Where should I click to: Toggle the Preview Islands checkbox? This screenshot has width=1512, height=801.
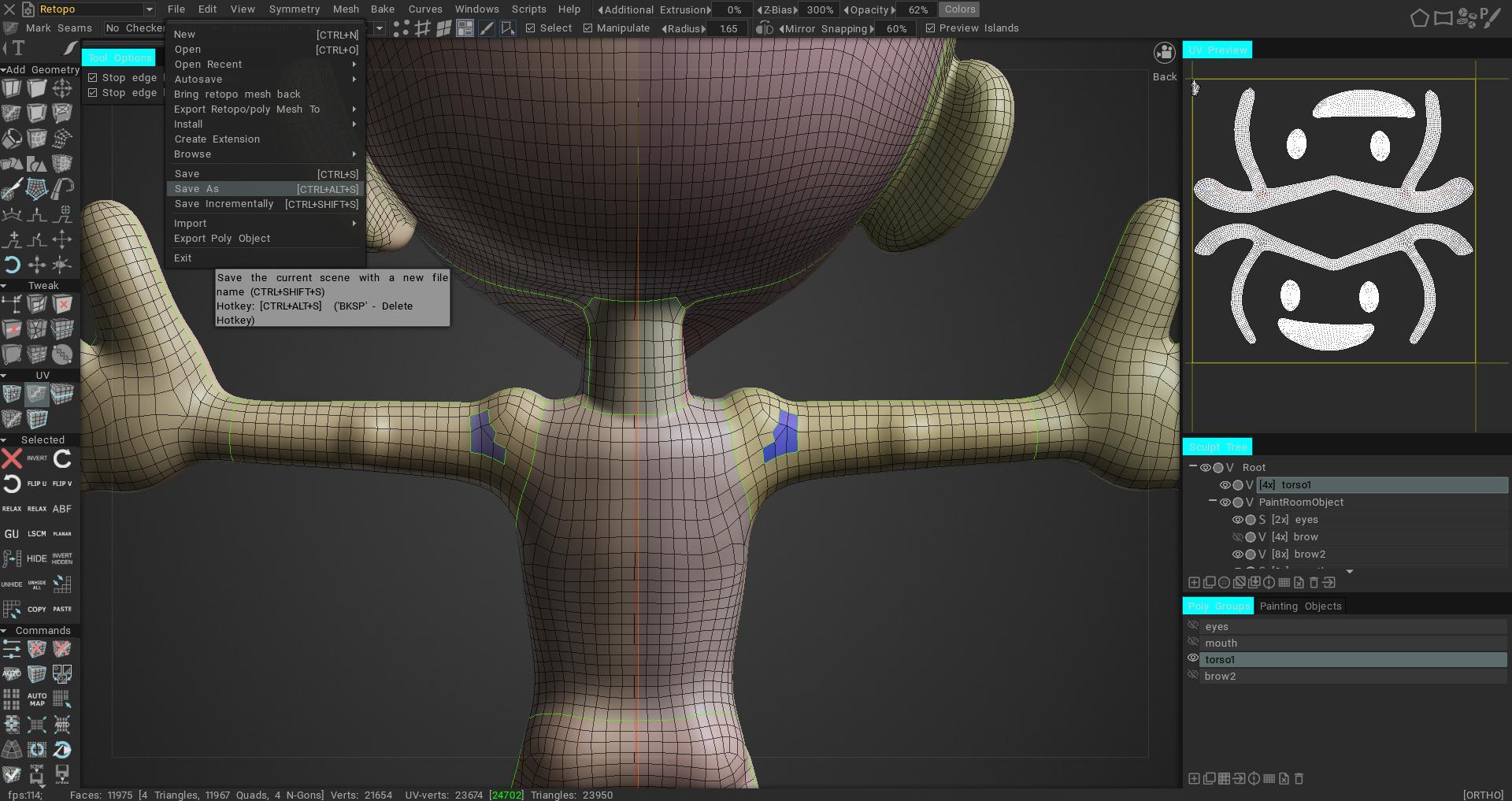point(930,28)
